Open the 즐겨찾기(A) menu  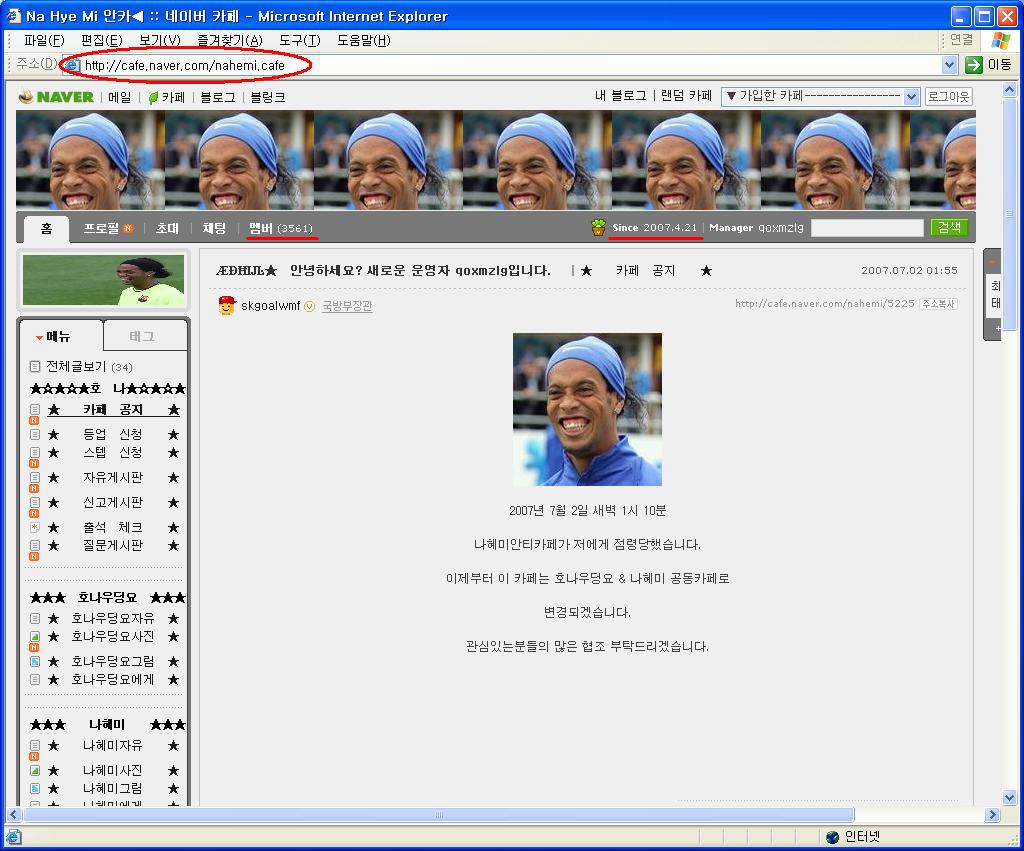click(230, 40)
